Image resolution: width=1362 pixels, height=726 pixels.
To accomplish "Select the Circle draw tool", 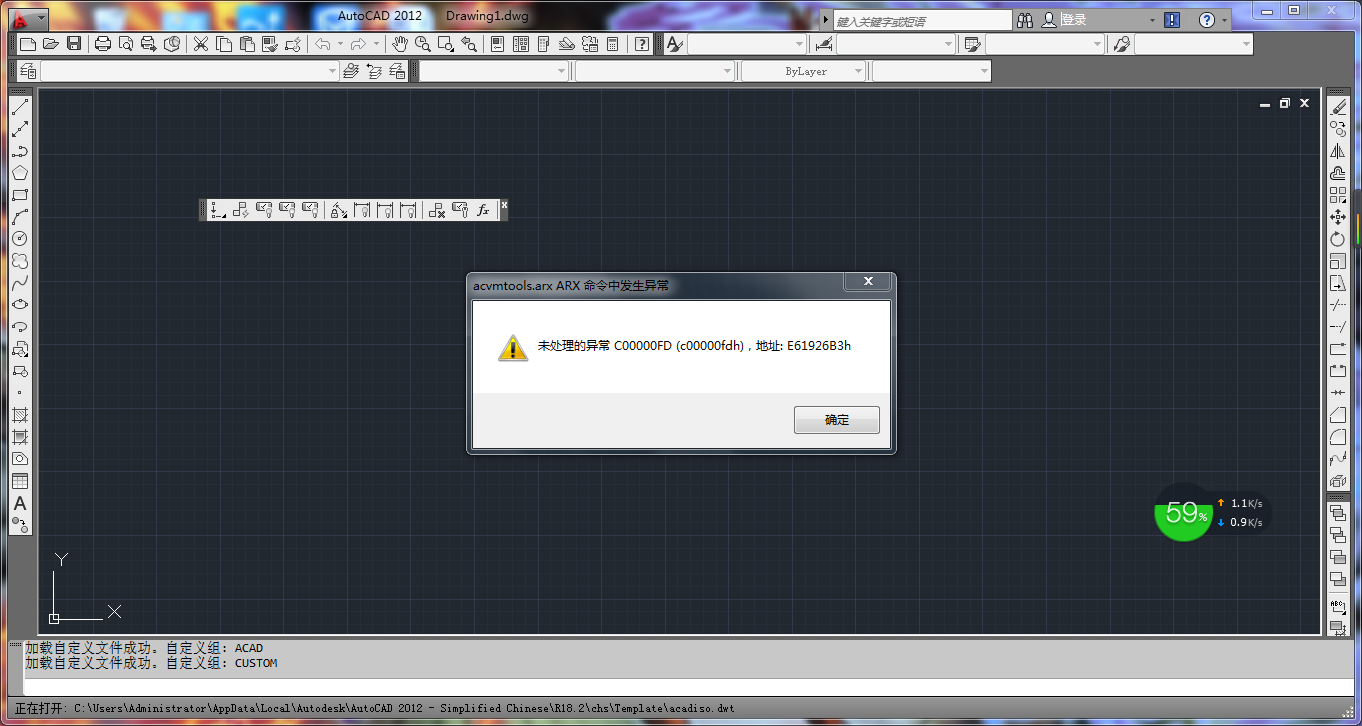I will pyautogui.click(x=20, y=239).
